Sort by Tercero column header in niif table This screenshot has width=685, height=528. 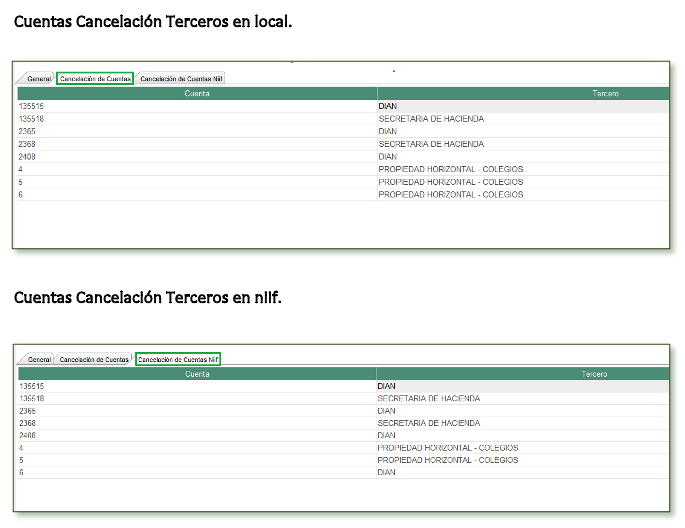(595, 374)
